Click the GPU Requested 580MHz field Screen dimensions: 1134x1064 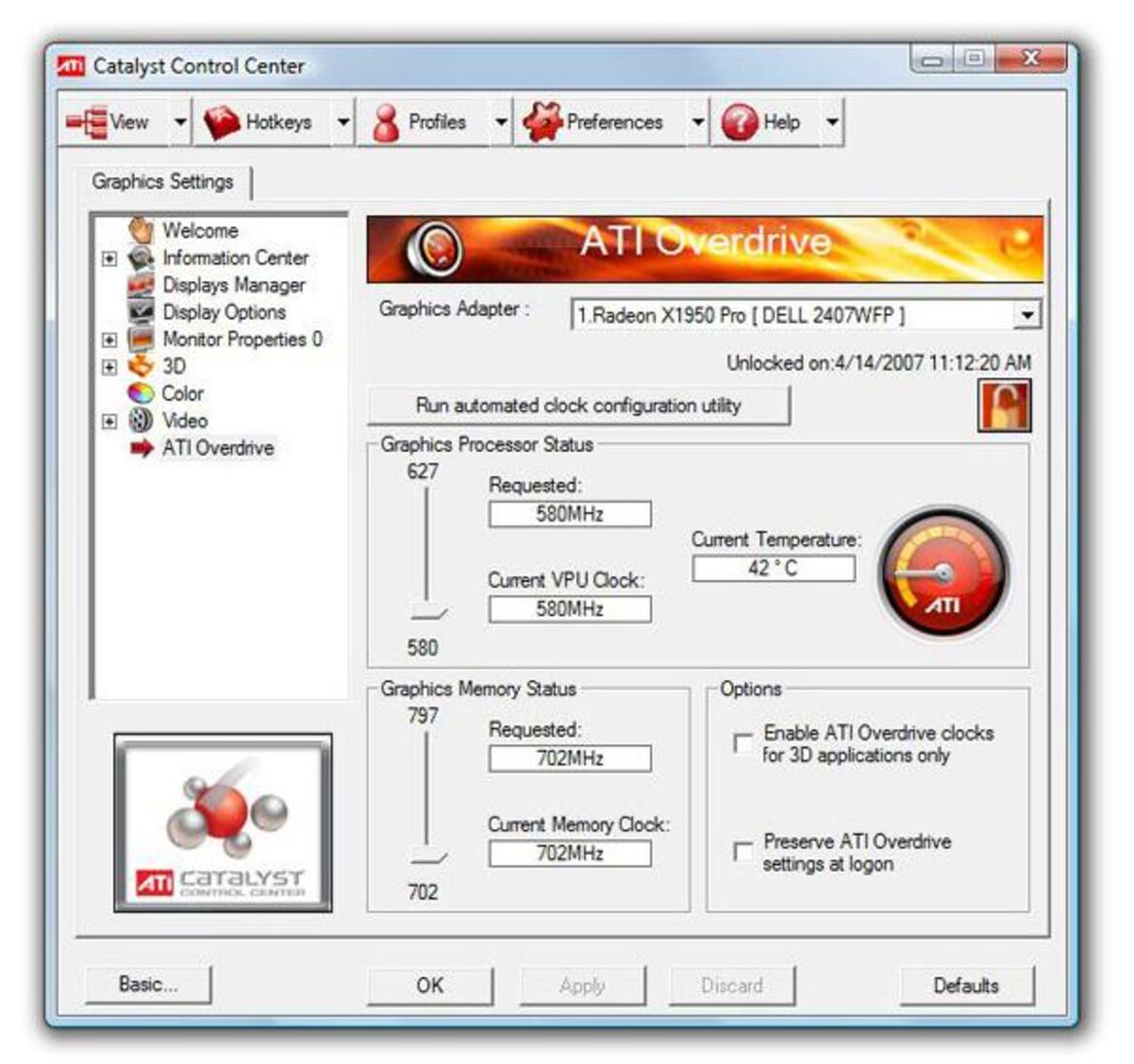coord(569,514)
